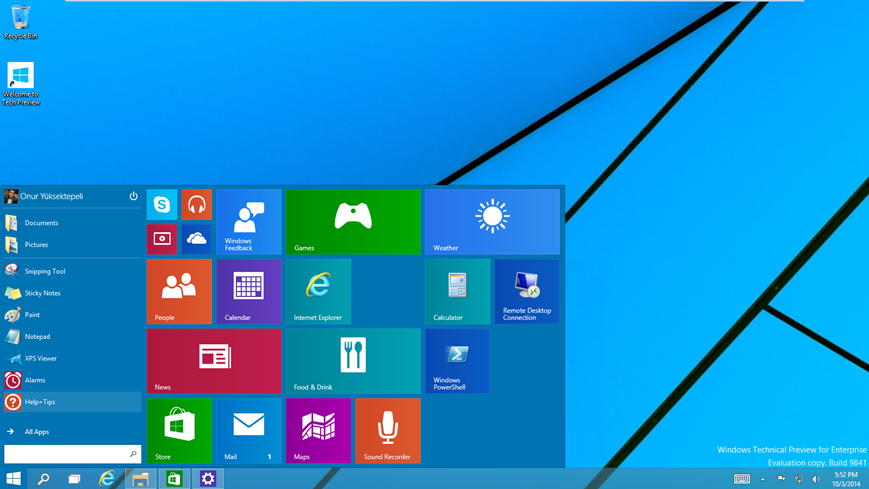869x489 pixels.
Task: Open Alarms from the Start menu
Action: [72, 380]
